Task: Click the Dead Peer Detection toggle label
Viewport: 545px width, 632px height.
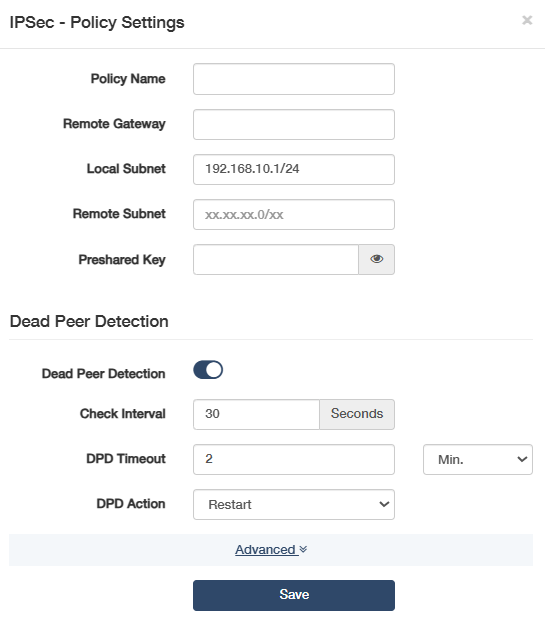Action: 104,374
